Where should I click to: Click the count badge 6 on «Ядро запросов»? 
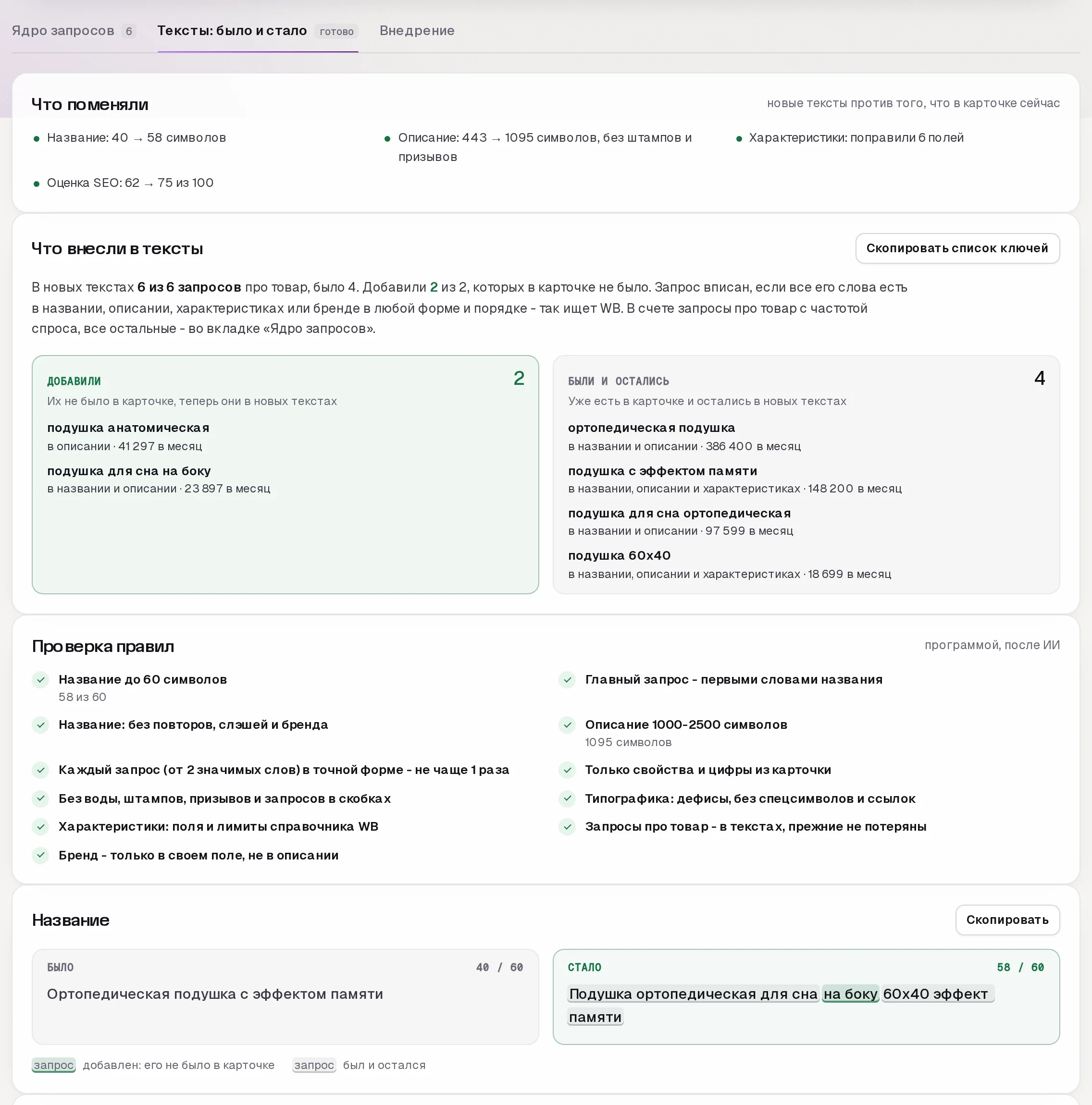129,31
